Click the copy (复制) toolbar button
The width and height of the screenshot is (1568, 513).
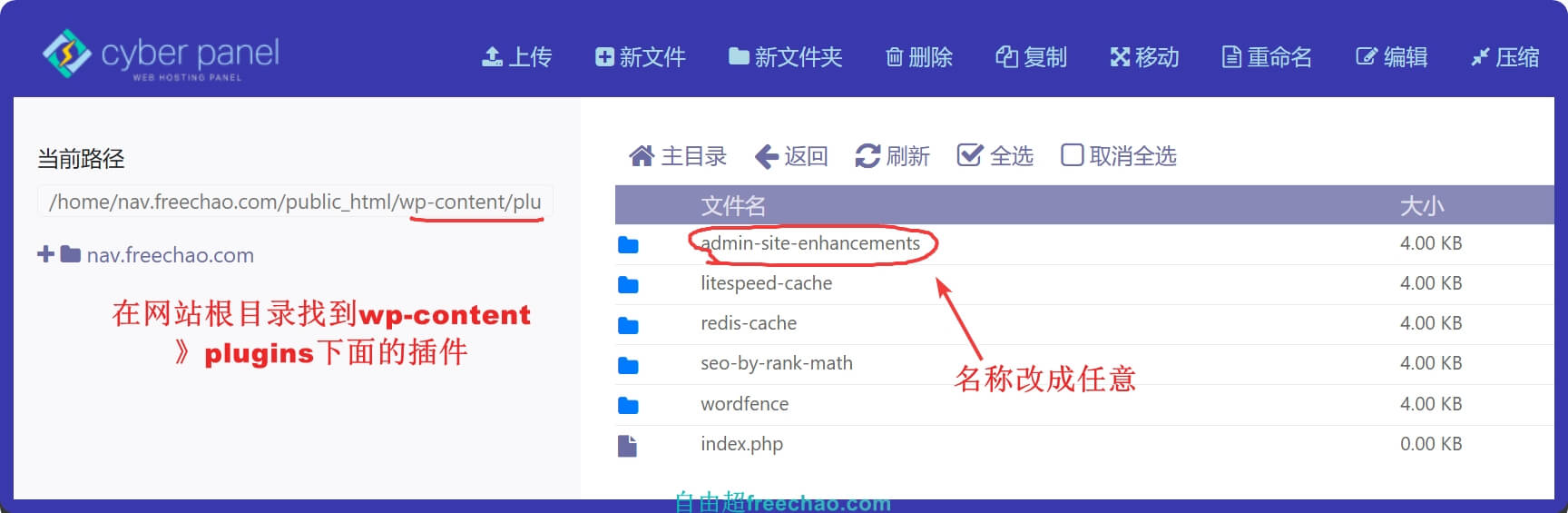1031,57
